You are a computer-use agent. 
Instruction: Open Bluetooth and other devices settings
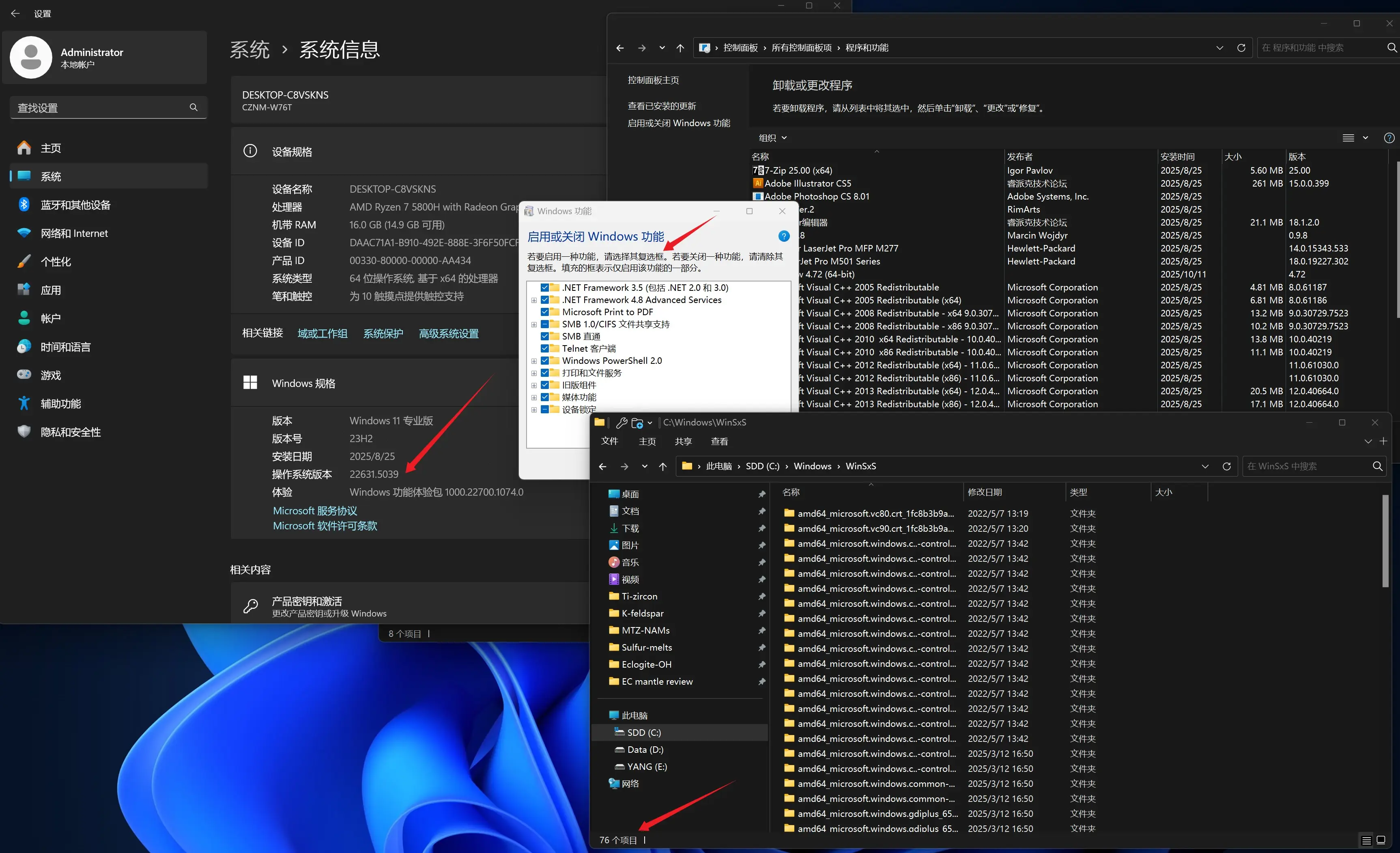tap(75, 205)
